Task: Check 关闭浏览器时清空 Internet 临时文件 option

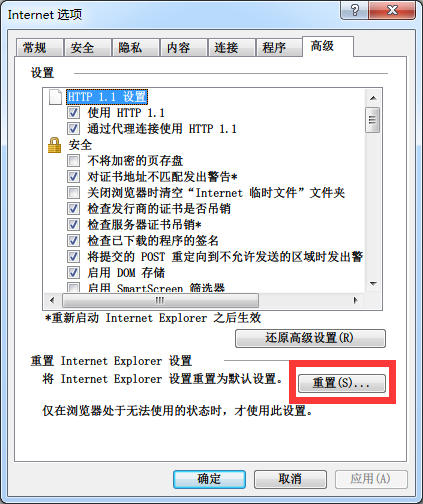Action: [x=73, y=193]
